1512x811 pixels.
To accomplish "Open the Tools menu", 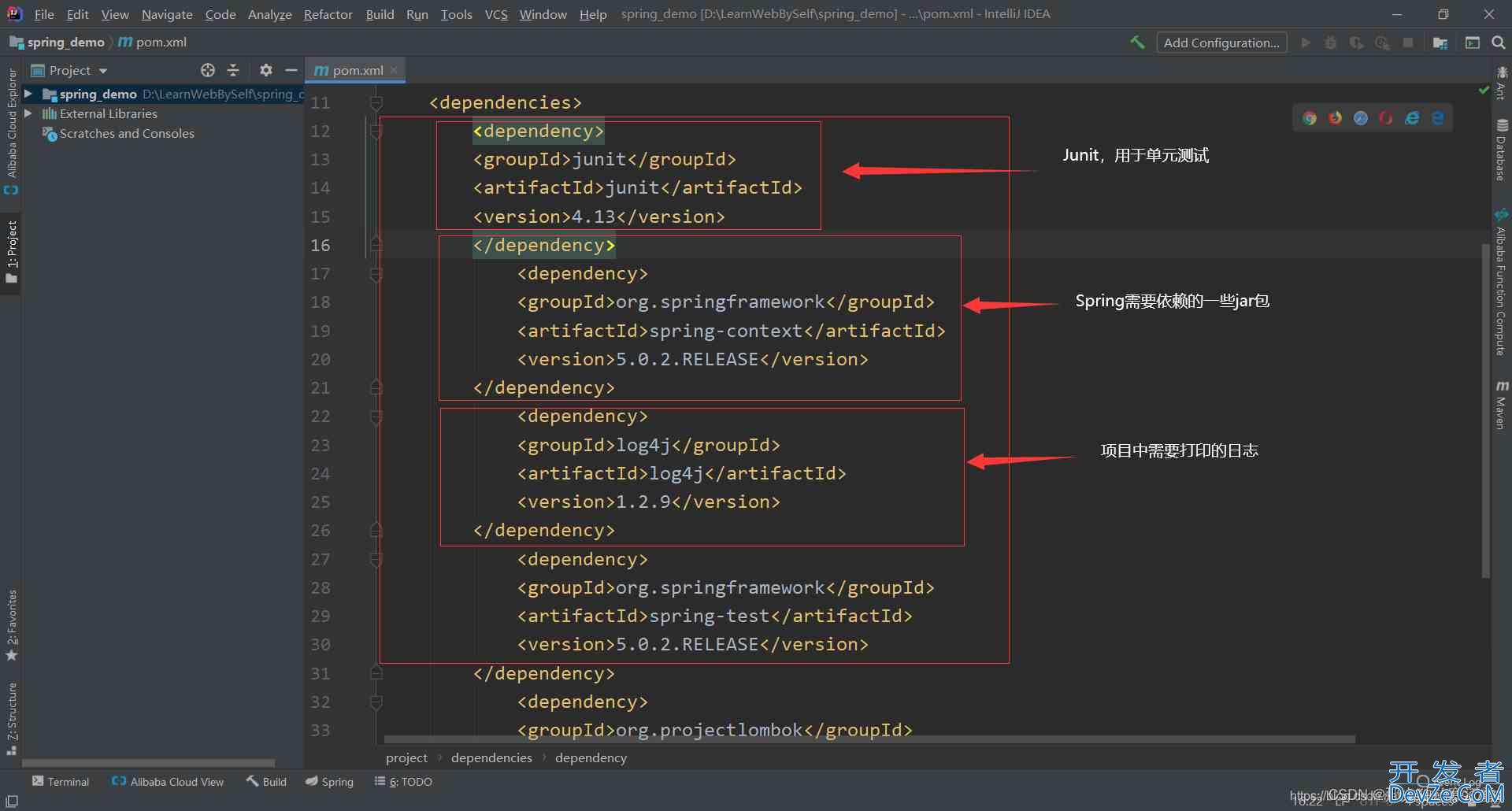I will pos(456,14).
